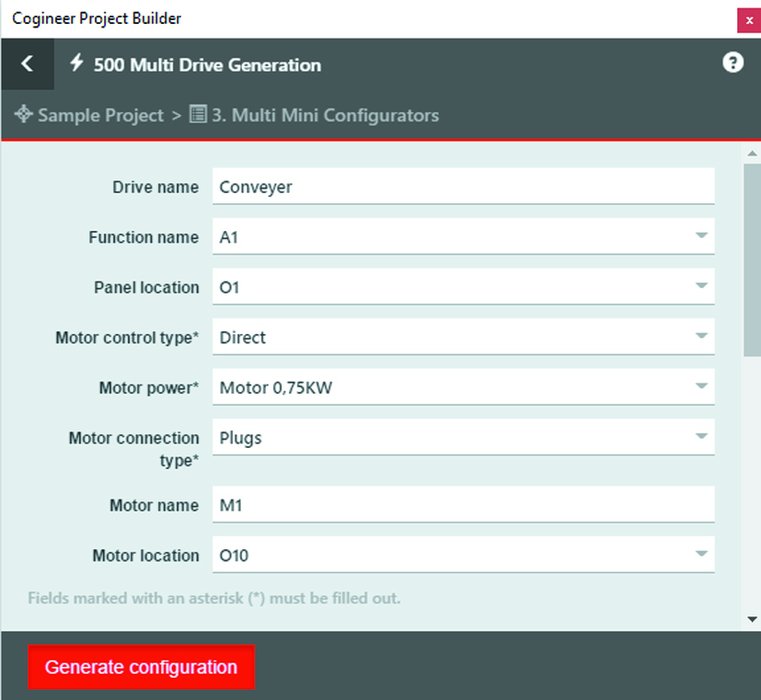This screenshot has width=761, height=700.
Task: Click the Drive name text field
Action: (x=463, y=186)
